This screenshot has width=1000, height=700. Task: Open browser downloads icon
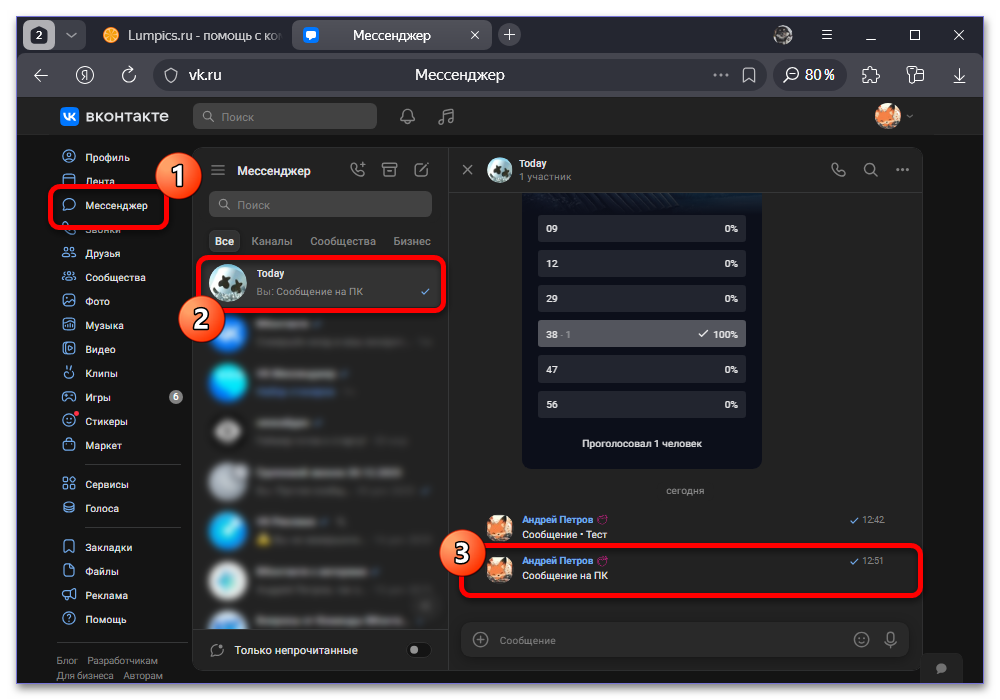(959, 75)
